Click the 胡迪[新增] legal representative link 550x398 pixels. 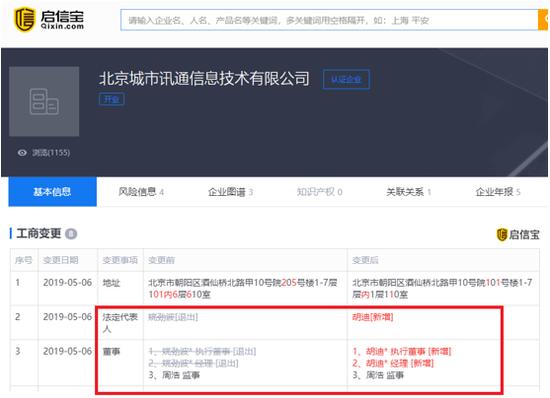(x=373, y=317)
